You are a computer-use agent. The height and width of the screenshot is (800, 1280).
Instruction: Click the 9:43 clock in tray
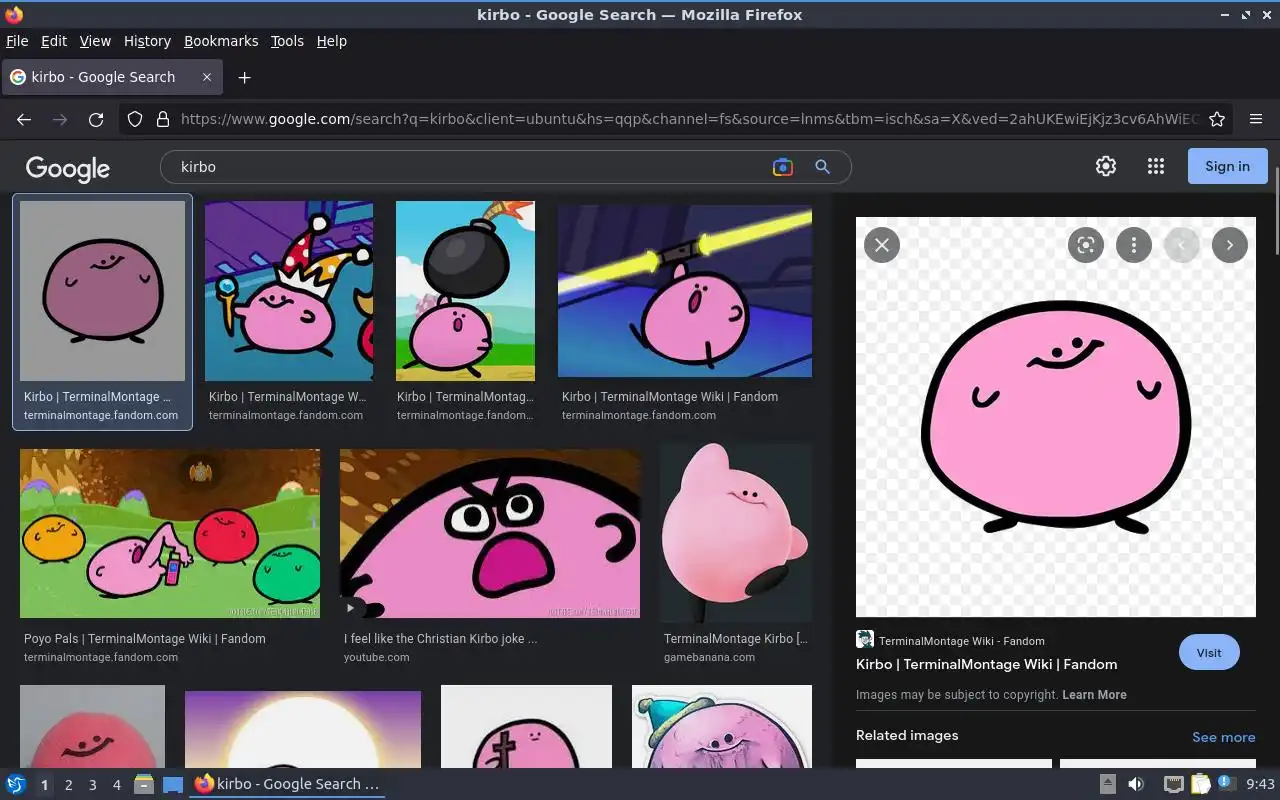(1261, 784)
